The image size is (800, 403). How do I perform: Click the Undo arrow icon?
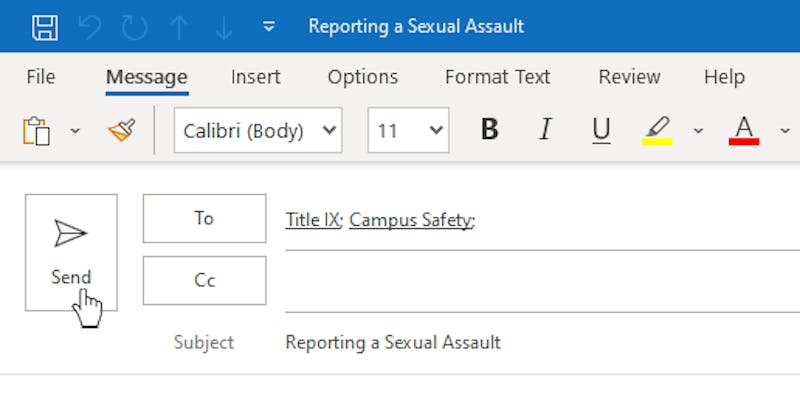(x=90, y=27)
